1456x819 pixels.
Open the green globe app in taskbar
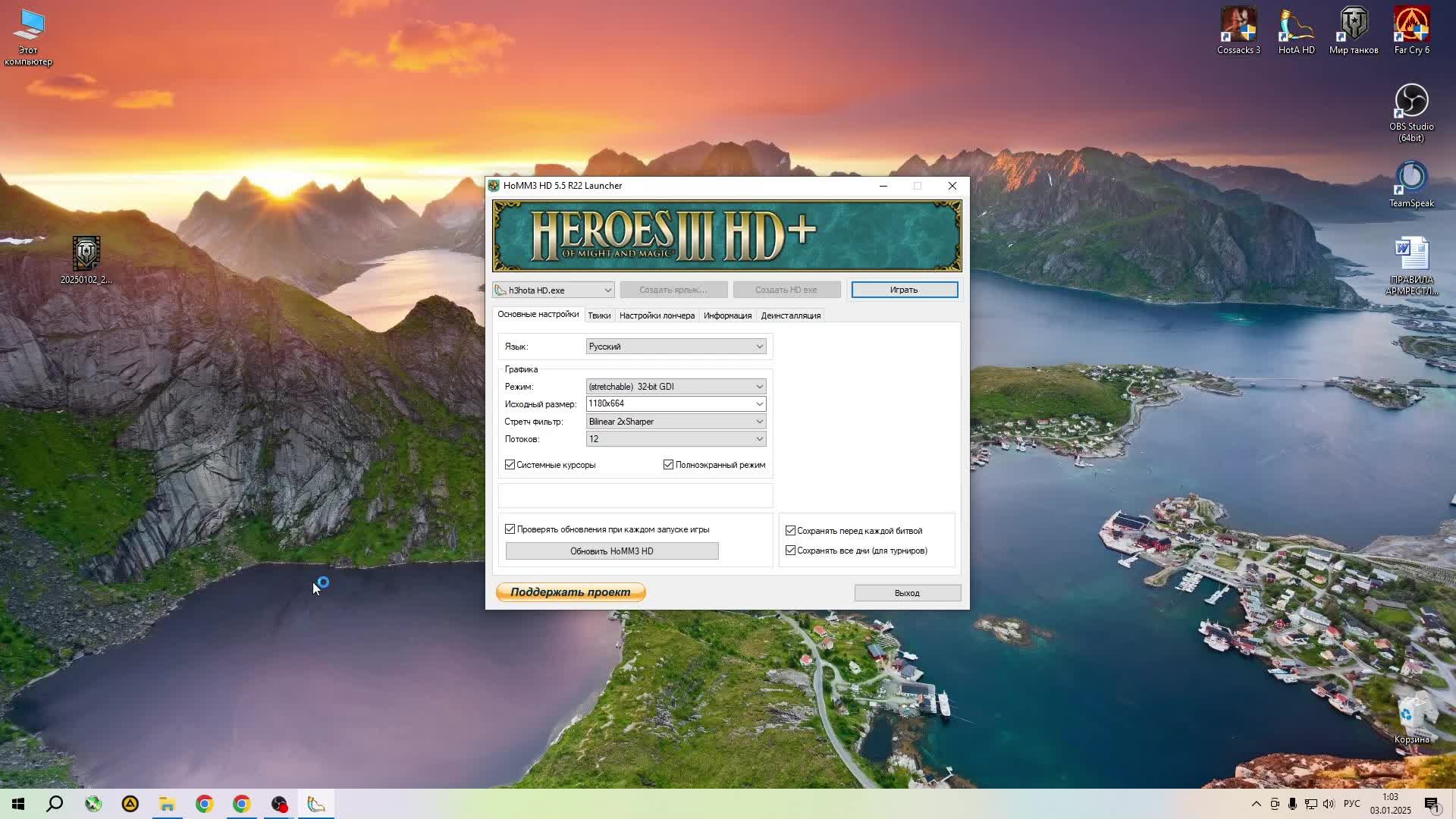pyautogui.click(x=93, y=804)
